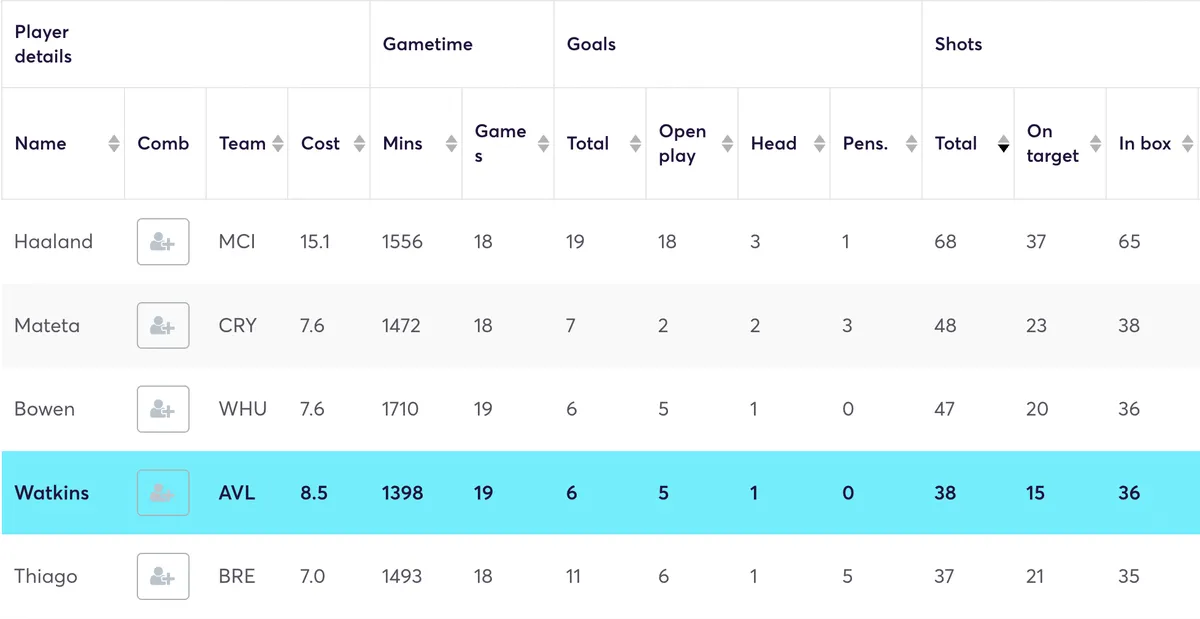Screen dimensions: 1200x619
Task: Click the add-player icon next to Haaland
Action: 163,242
